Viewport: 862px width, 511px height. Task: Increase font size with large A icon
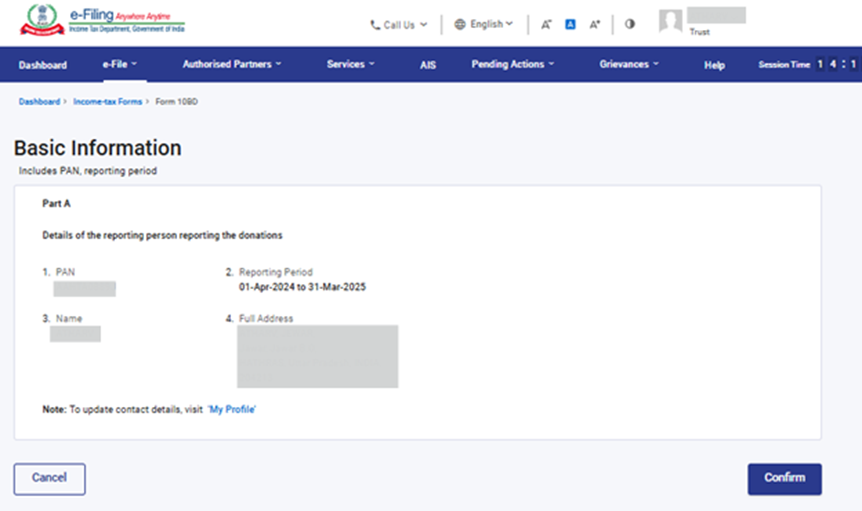pyautogui.click(x=595, y=24)
